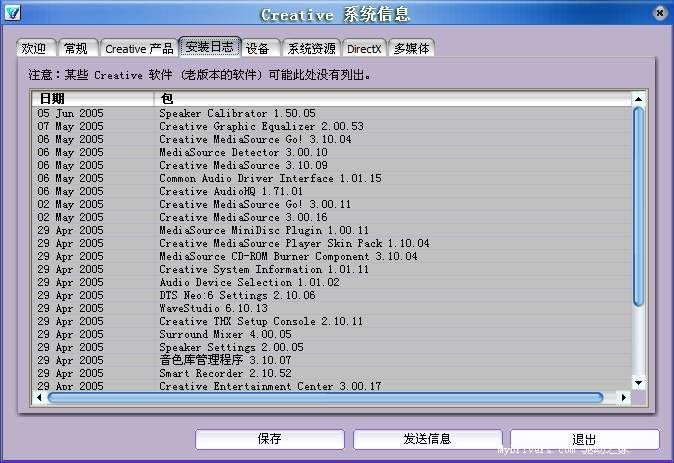
Task: Sort by the 日期 column header
Action: point(93,99)
